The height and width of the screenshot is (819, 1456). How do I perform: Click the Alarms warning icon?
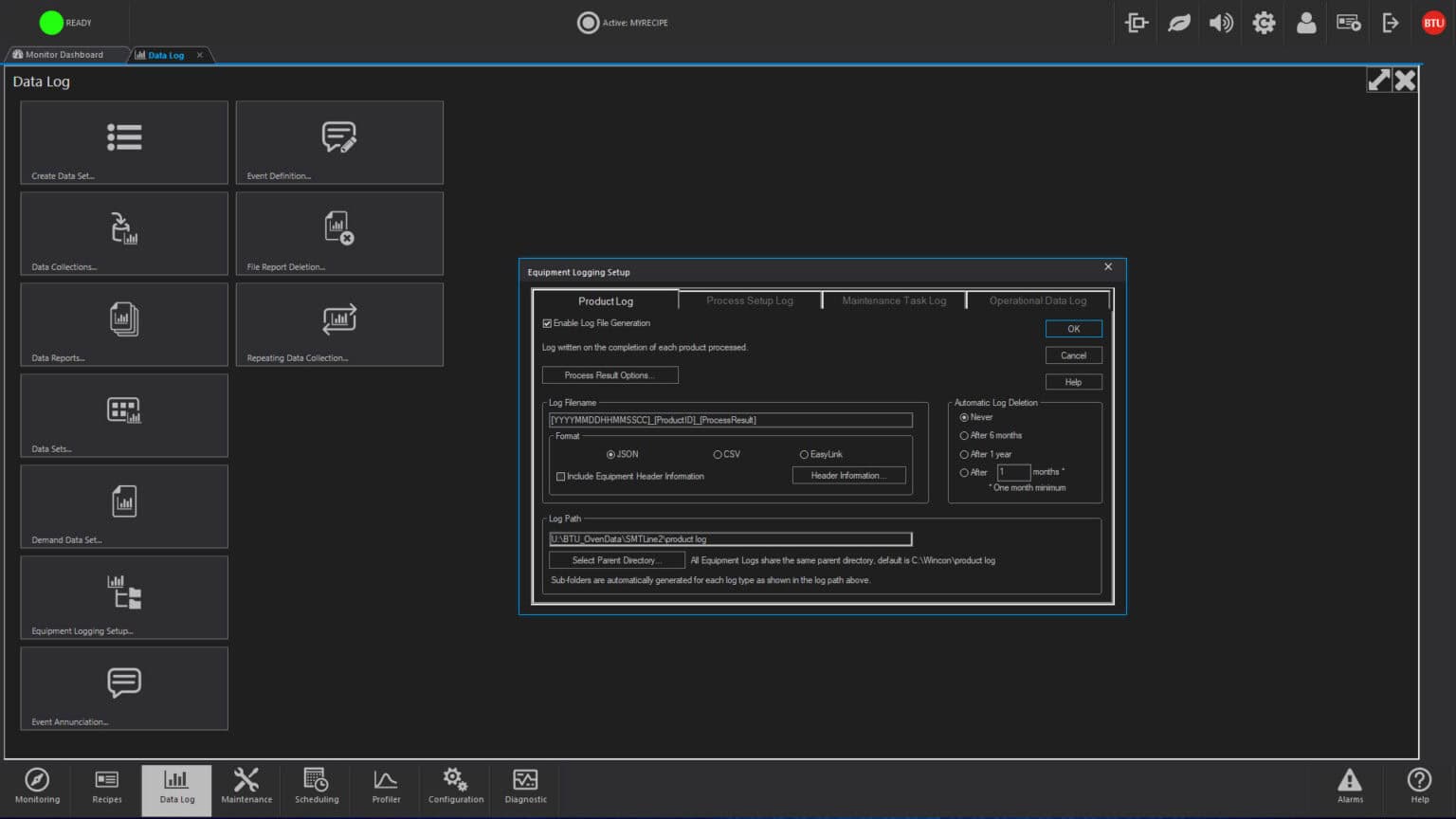pos(1350,781)
